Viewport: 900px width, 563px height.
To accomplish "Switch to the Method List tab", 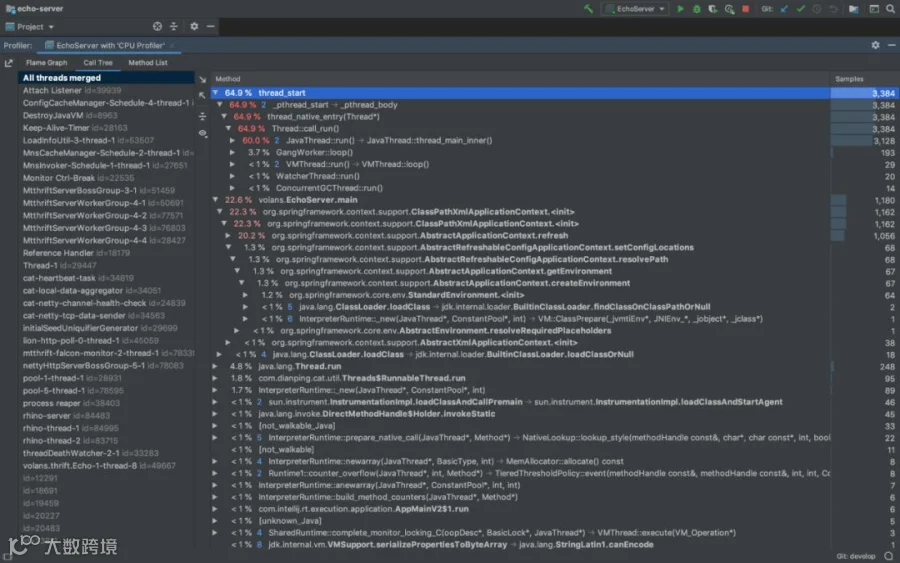I will pyautogui.click(x=148, y=63).
